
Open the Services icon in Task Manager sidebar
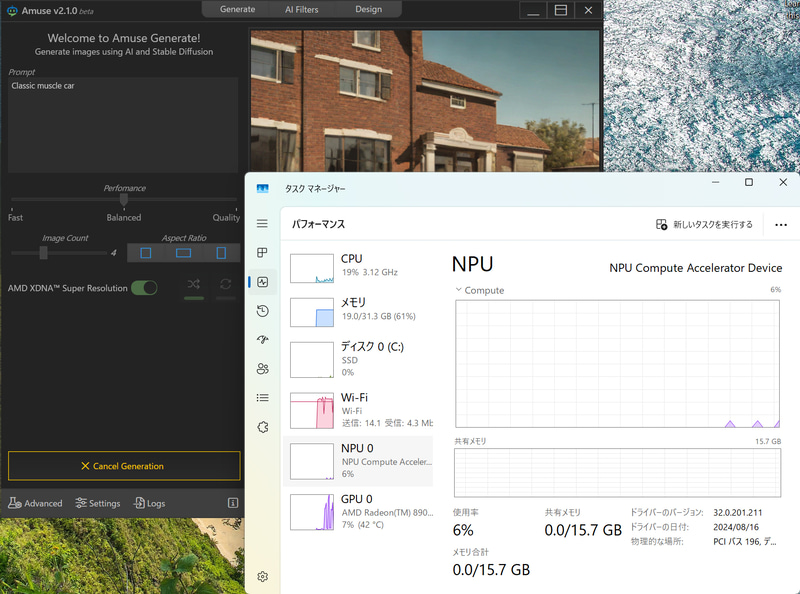tap(263, 427)
